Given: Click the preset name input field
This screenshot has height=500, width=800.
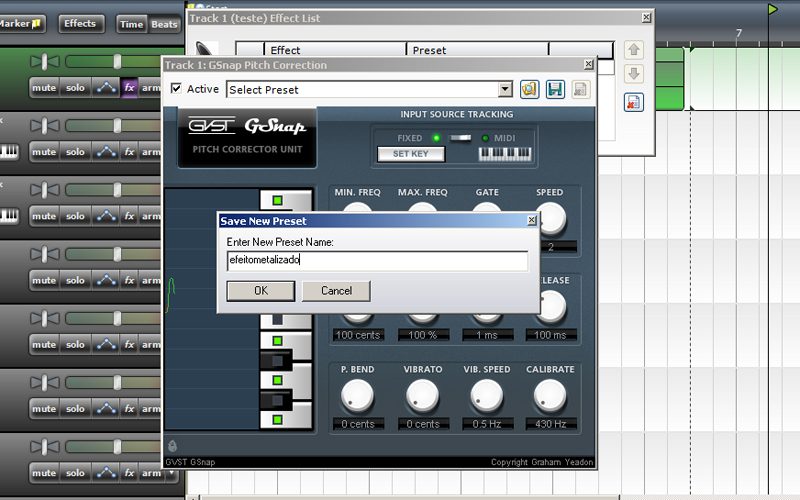Looking at the screenshot, I should [x=378, y=261].
